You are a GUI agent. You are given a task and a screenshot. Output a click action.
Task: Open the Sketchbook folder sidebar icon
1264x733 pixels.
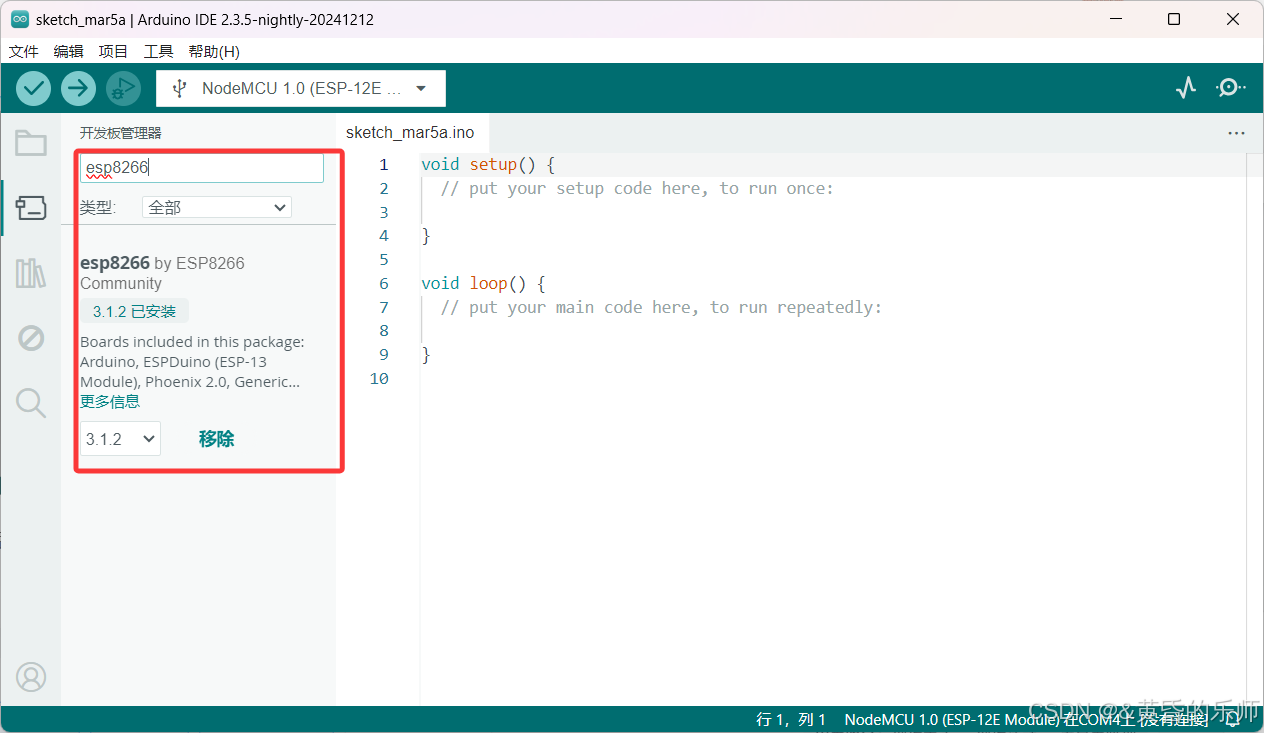(x=31, y=143)
